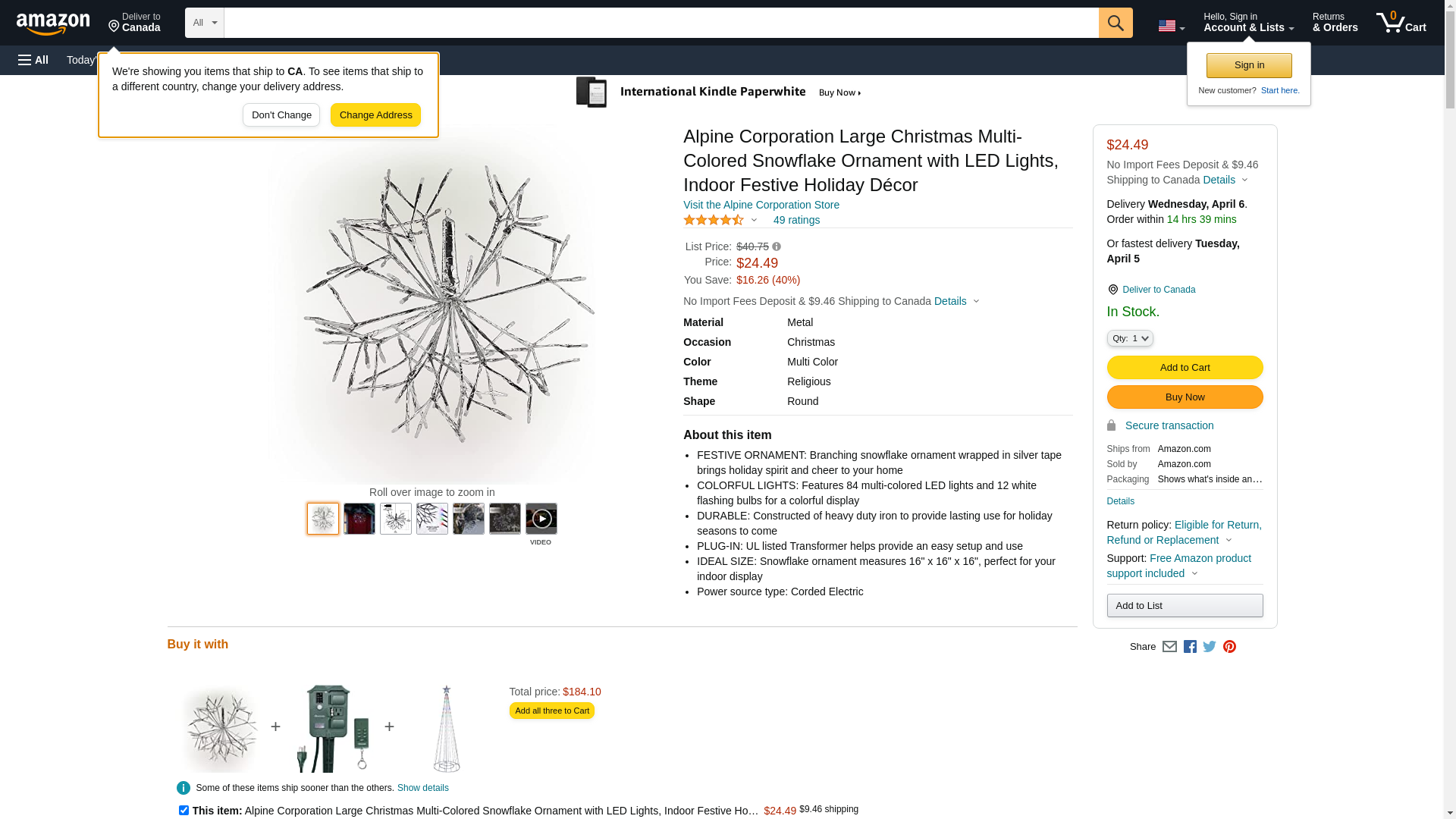This screenshot has height=819, width=1456.
Task: Open the quantity dropdown
Action: tap(1130, 338)
